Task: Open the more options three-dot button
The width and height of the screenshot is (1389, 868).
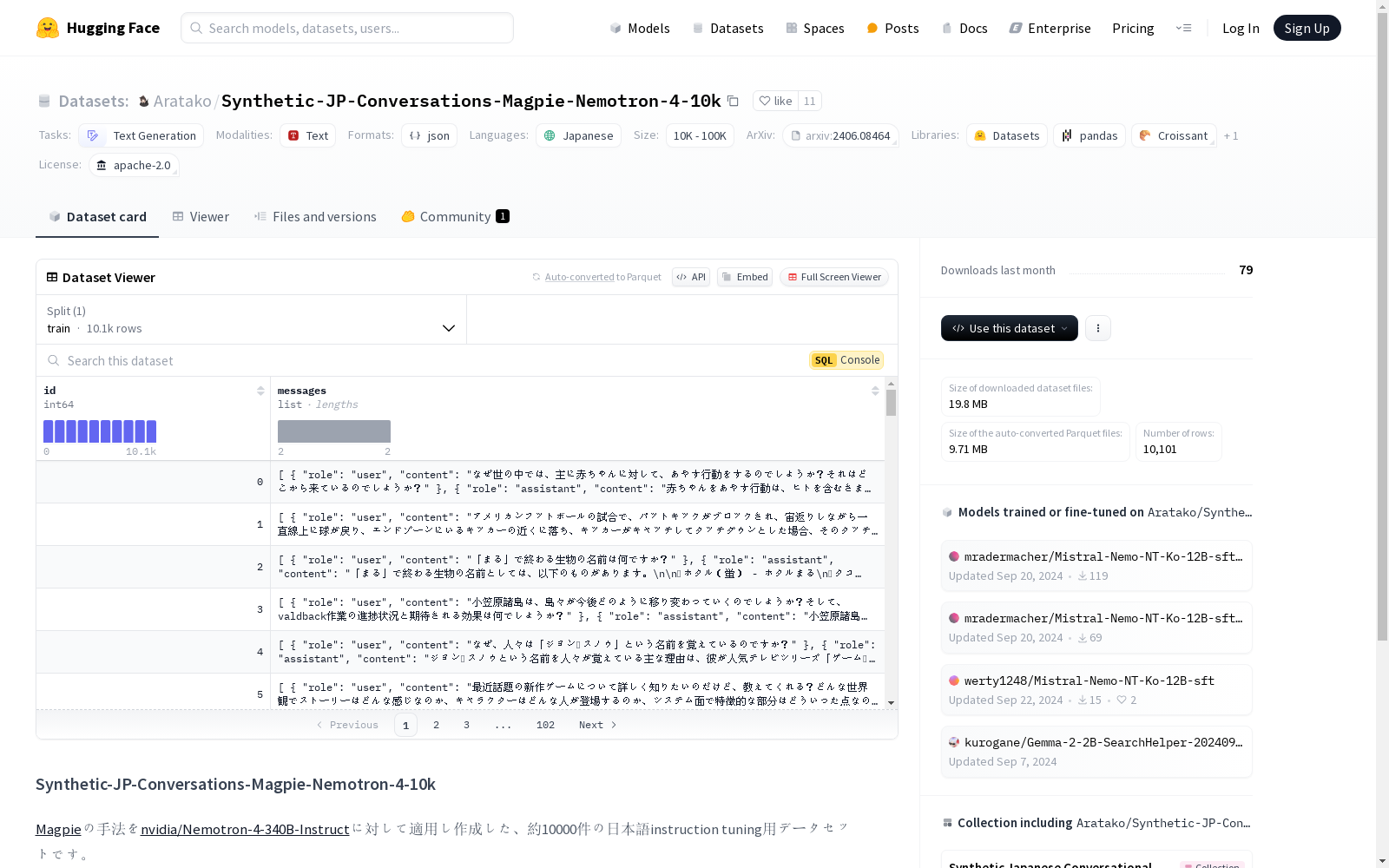Action: 1098,328
